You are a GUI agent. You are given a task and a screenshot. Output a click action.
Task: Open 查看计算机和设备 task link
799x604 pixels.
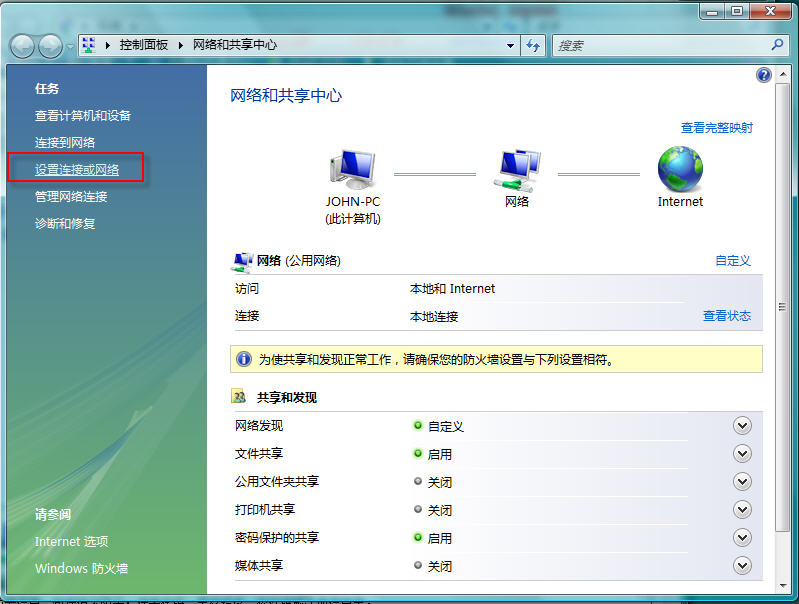pyautogui.click(x=83, y=116)
